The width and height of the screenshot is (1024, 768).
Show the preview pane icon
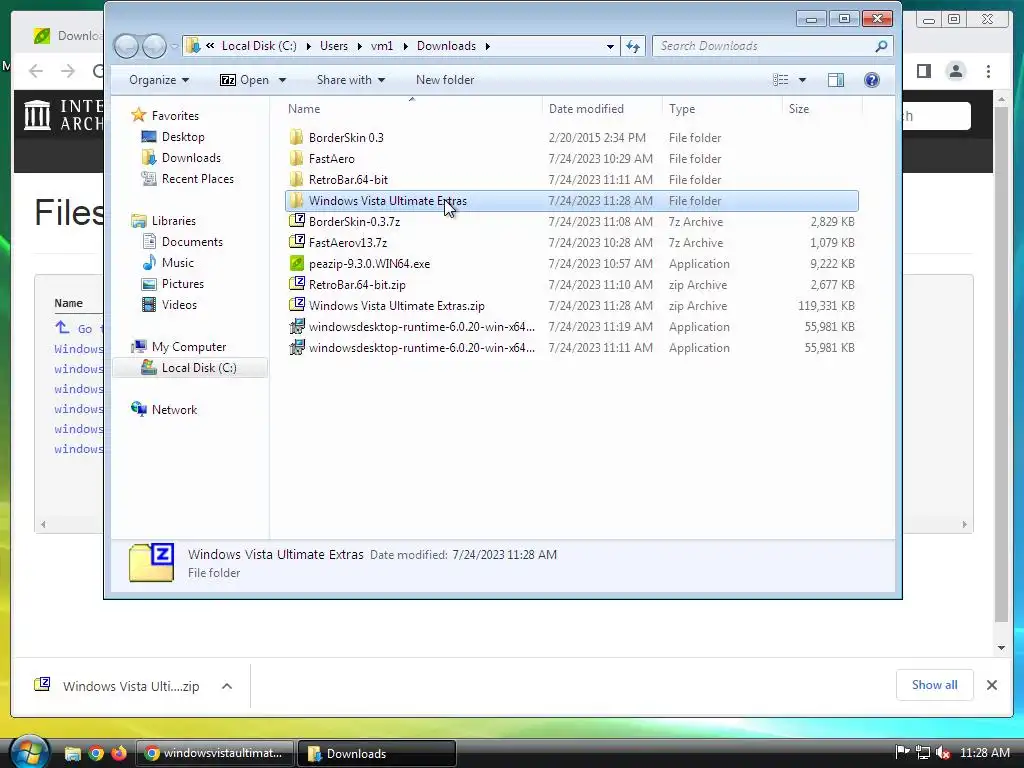tap(835, 80)
